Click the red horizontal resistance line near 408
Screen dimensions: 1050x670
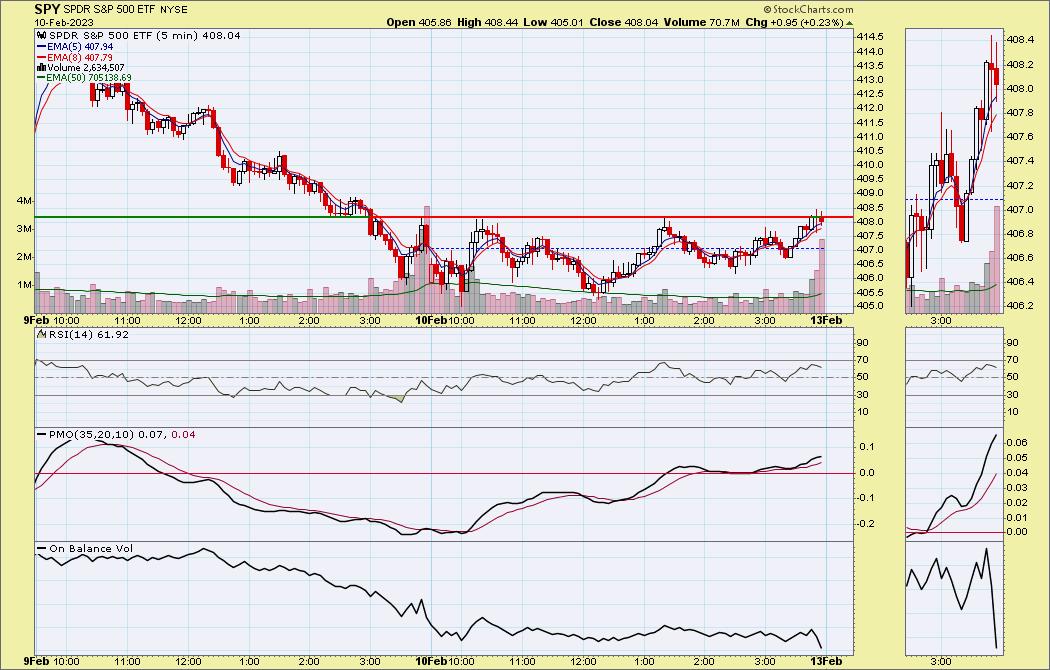point(613,217)
